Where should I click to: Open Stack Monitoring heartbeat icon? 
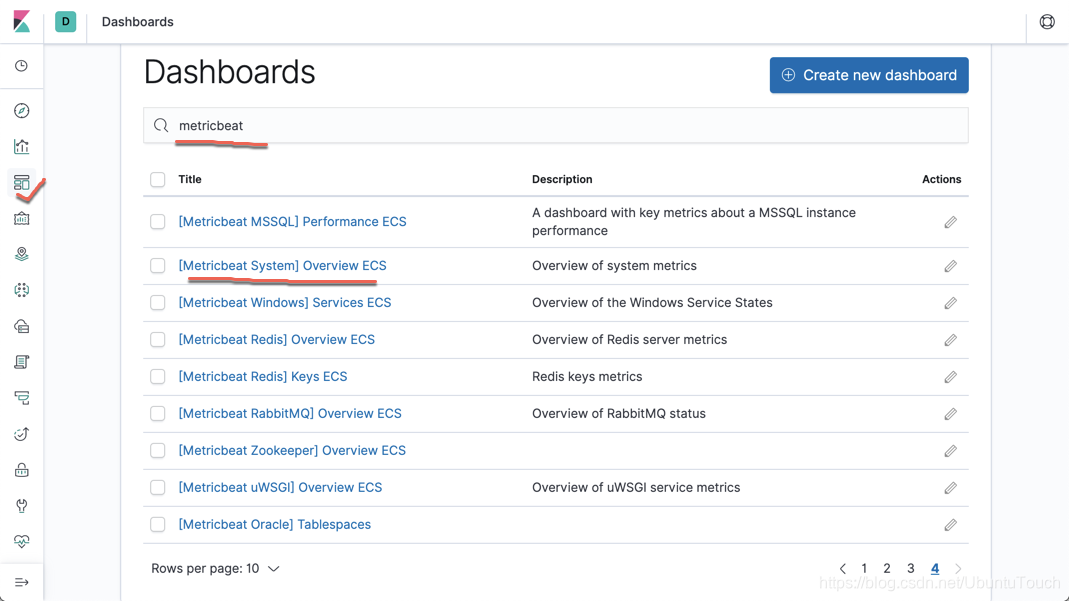click(22, 542)
